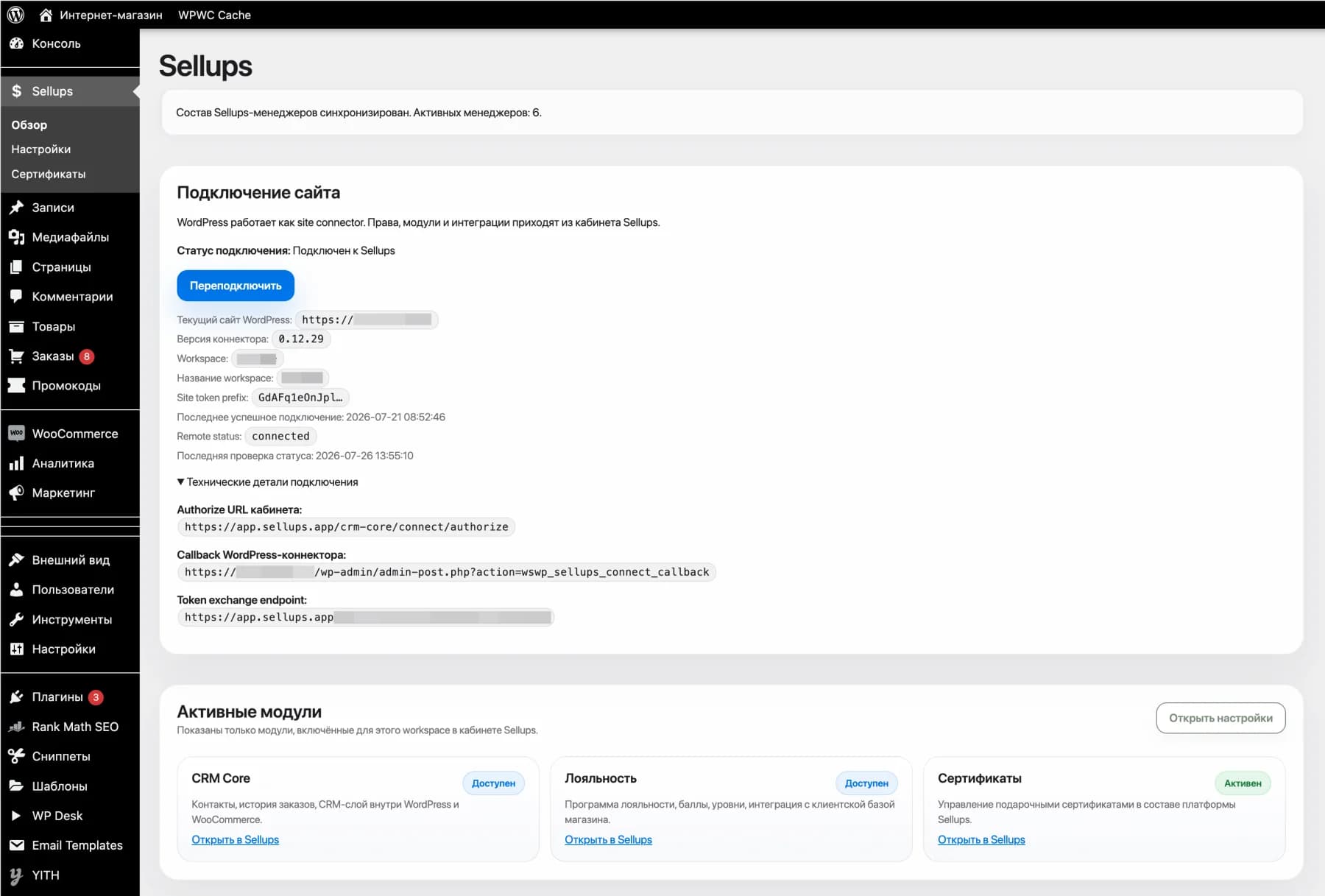Viewport: 1325px width, 896px height.
Task: Click the Пользователи user icon
Action: click(16, 590)
